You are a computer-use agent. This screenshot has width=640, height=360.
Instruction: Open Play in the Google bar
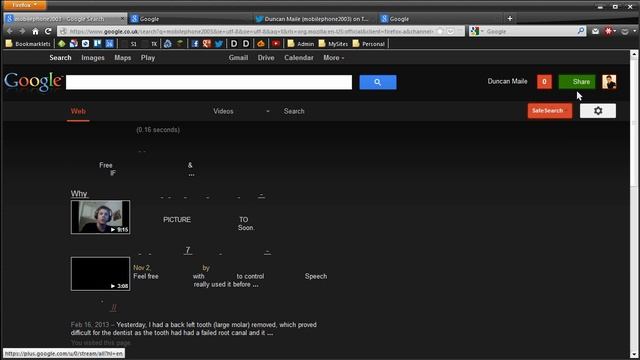click(x=148, y=58)
